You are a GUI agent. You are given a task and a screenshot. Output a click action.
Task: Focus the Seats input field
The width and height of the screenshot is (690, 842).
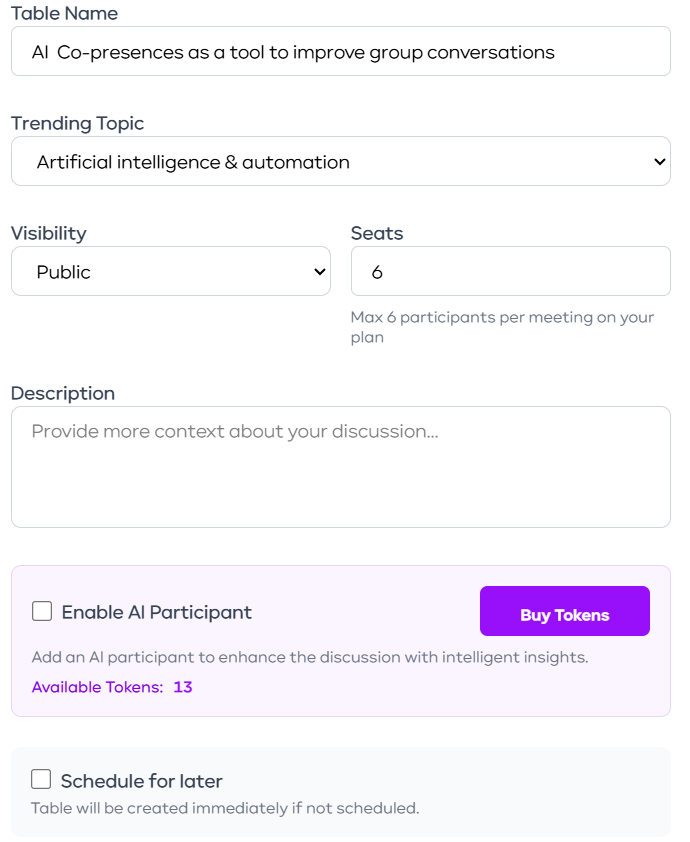(x=510, y=270)
